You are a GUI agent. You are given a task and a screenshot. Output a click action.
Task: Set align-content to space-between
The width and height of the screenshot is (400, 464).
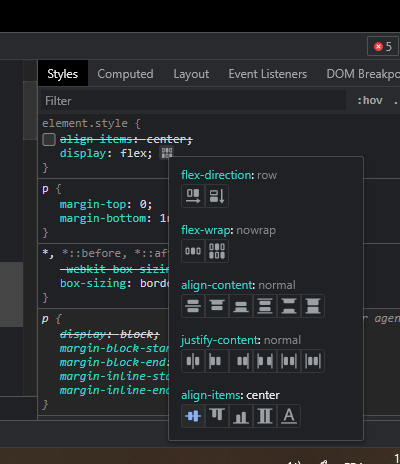pos(289,306)
